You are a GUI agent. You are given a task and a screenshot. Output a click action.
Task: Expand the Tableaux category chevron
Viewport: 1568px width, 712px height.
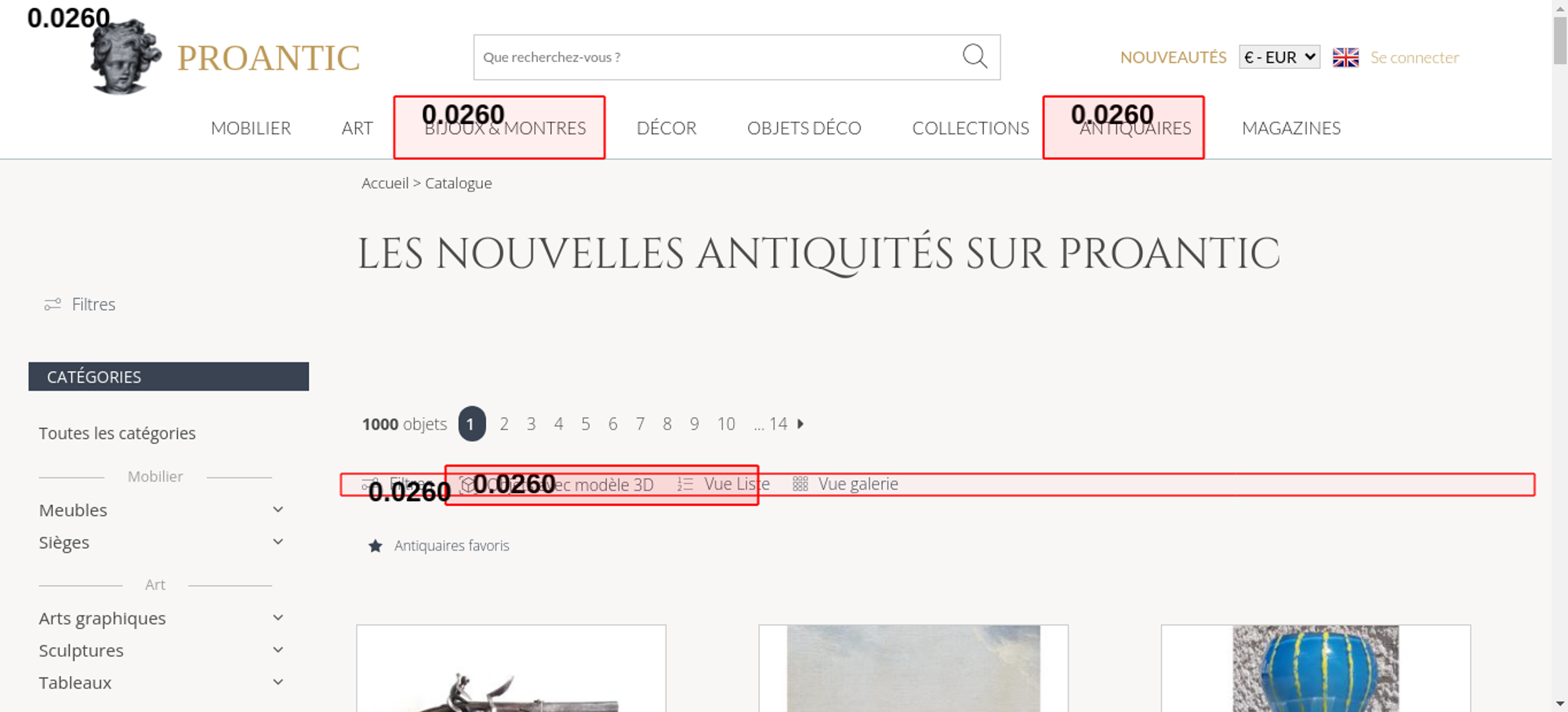coord(278,683)
